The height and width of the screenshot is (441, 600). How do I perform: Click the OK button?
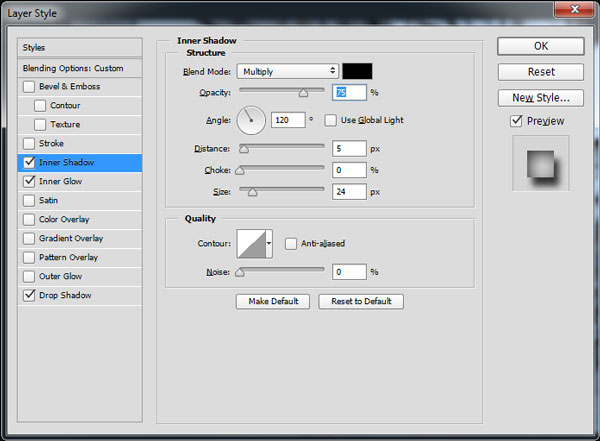(x=541, y=46)
